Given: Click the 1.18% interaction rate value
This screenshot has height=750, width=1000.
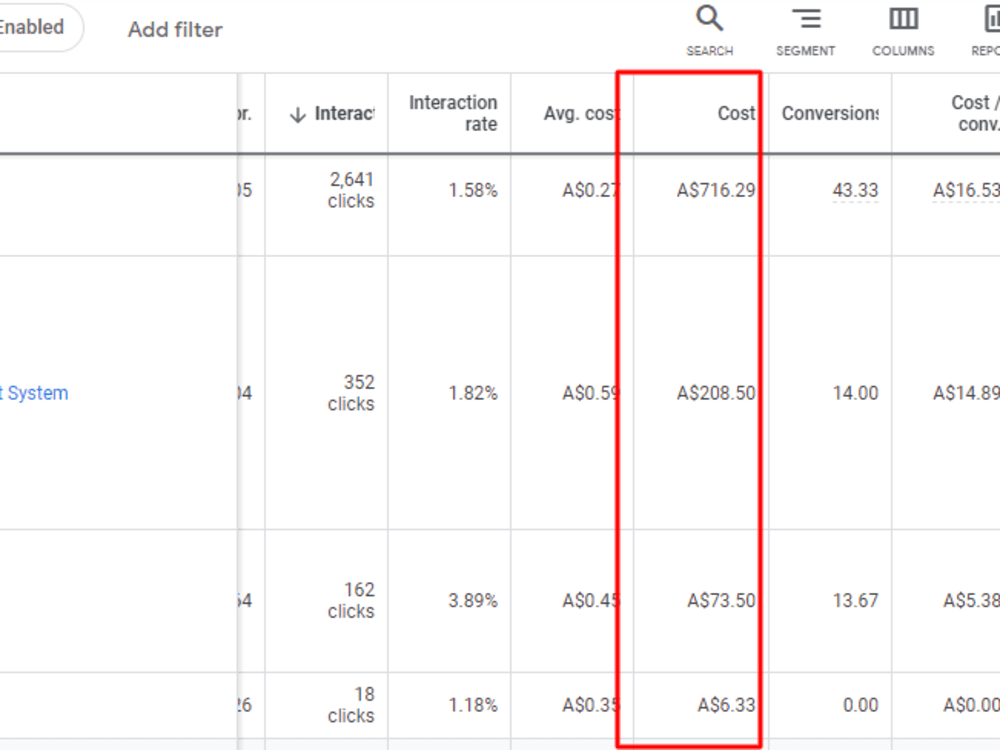Looking at the screenshot, I should tap(473, 705).
